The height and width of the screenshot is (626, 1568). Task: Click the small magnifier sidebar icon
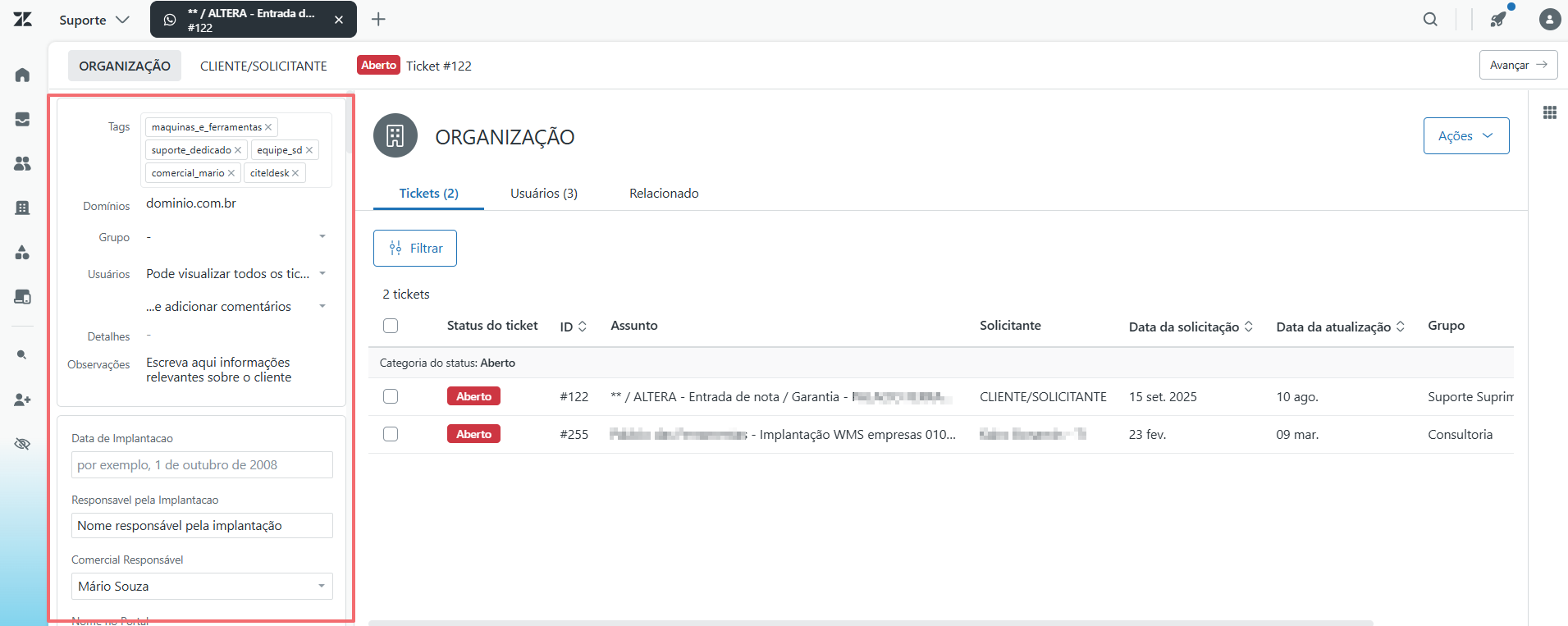22,354
